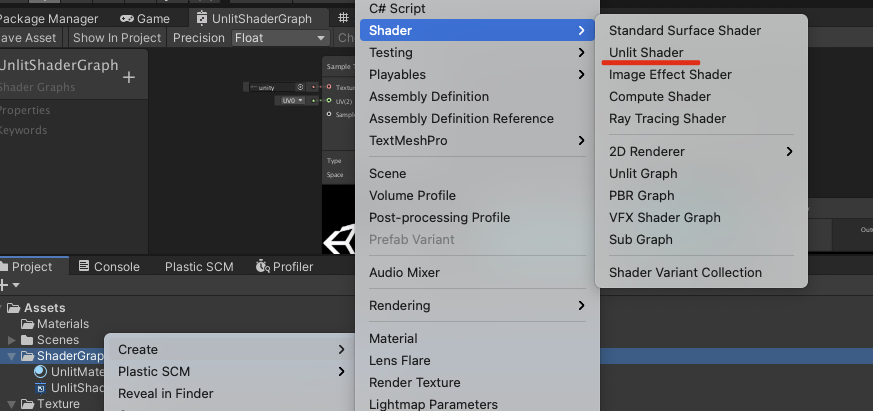Viewport: 873px width, 411px height.
Task: Open the Materials folder
Action: 62,324
